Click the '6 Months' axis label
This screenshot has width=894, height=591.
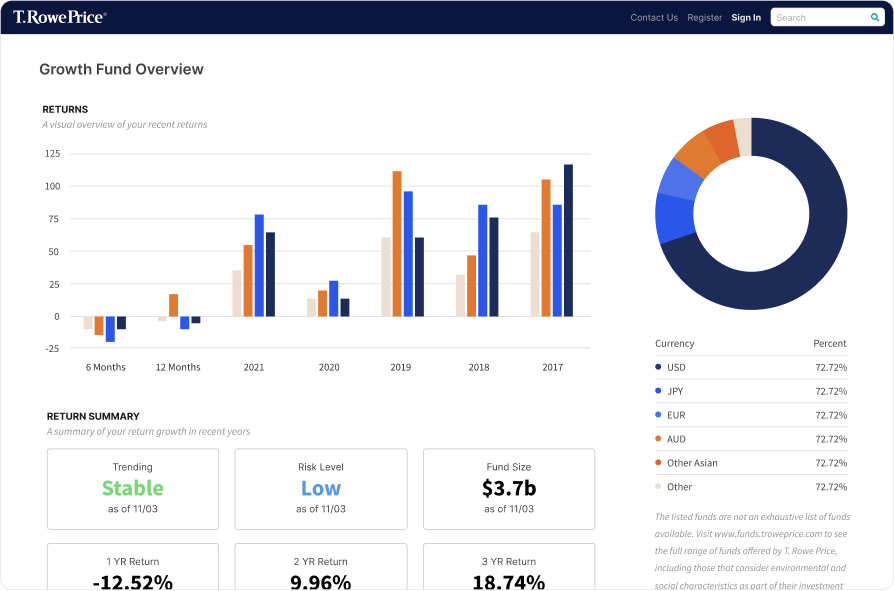click(105, 368)
